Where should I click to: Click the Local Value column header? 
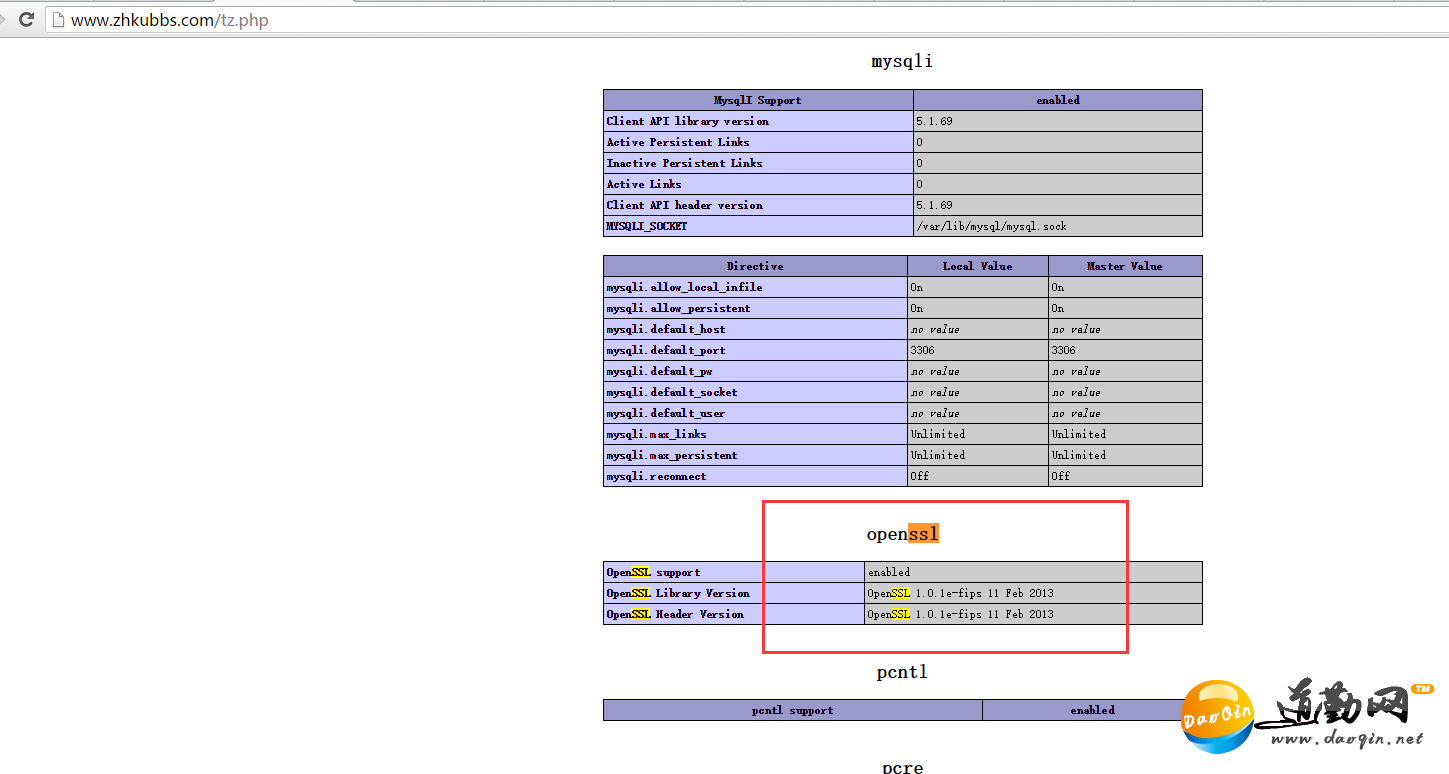(978, 266)
